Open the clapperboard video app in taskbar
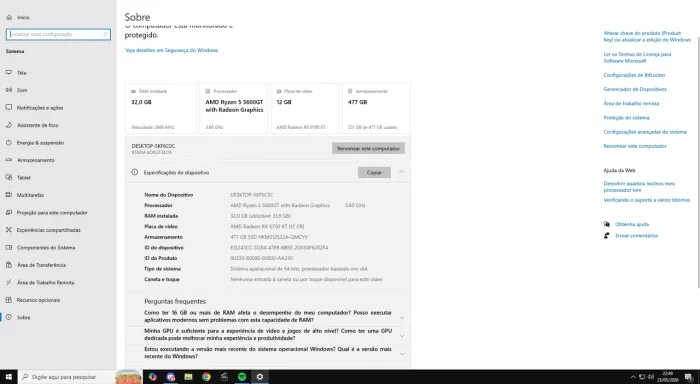 [224, 377]
